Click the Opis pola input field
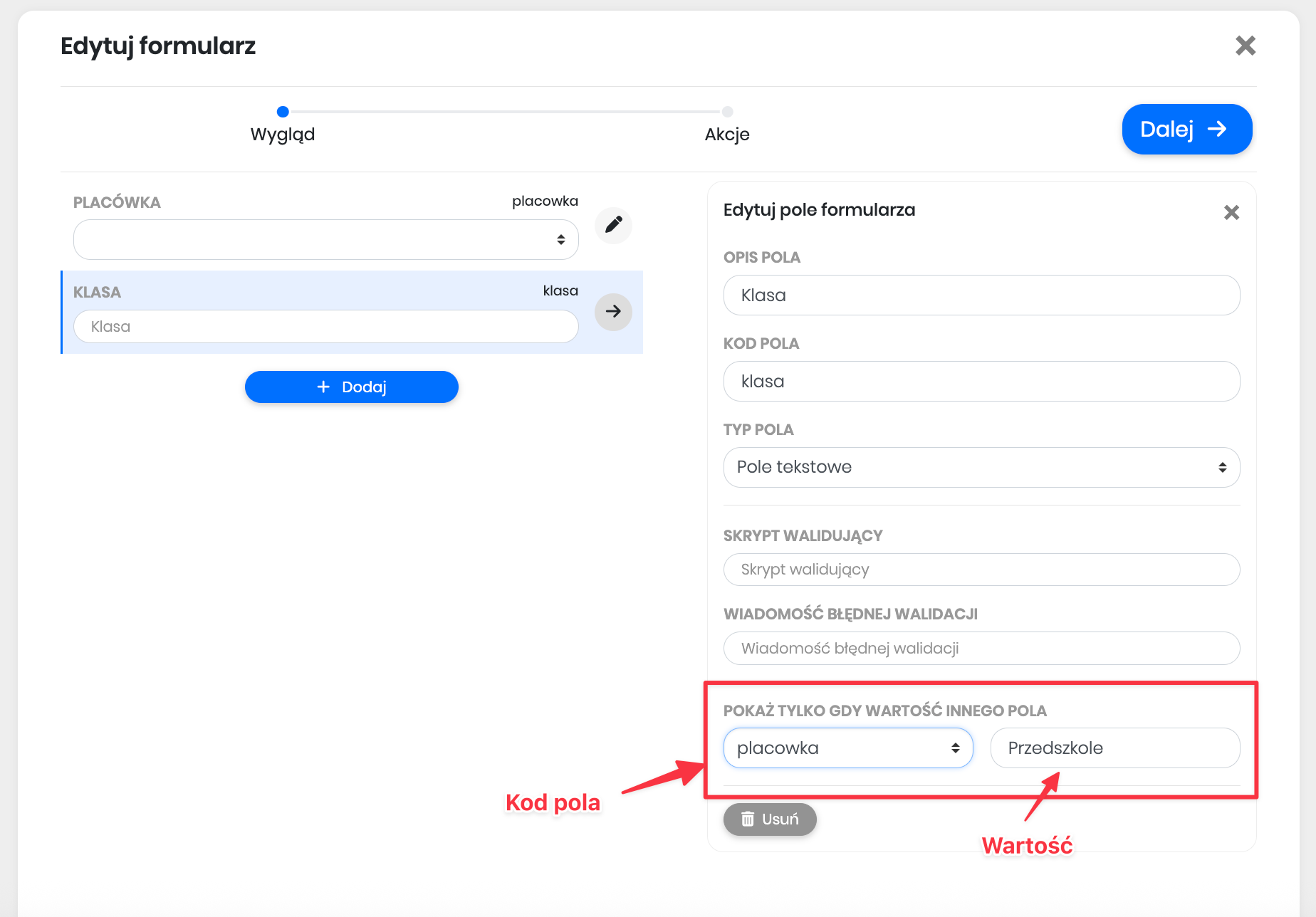 click(x=981, y=295)
